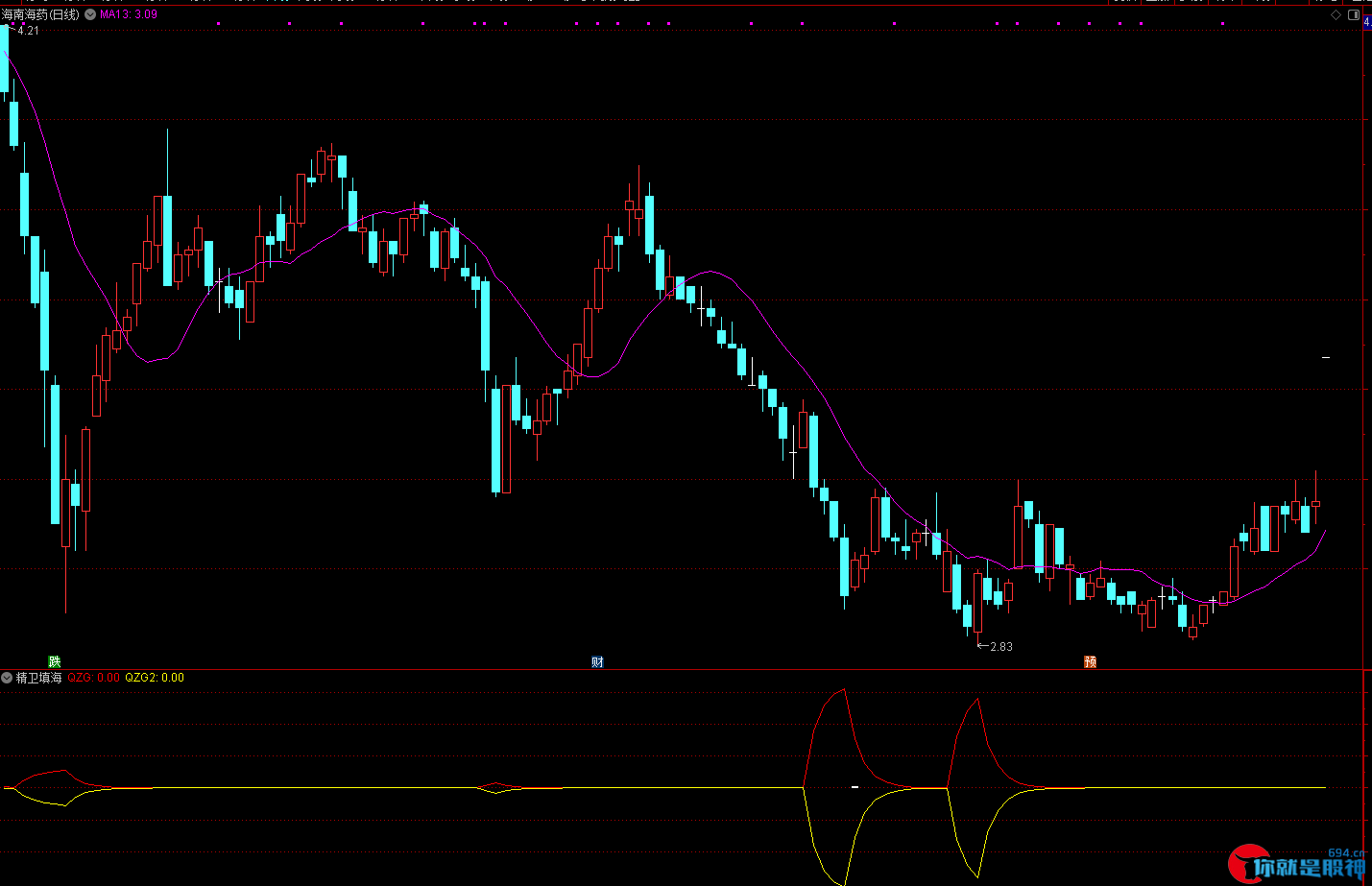Click the orange 预 event marker
1372x886 pixels.
[1090, 661]
